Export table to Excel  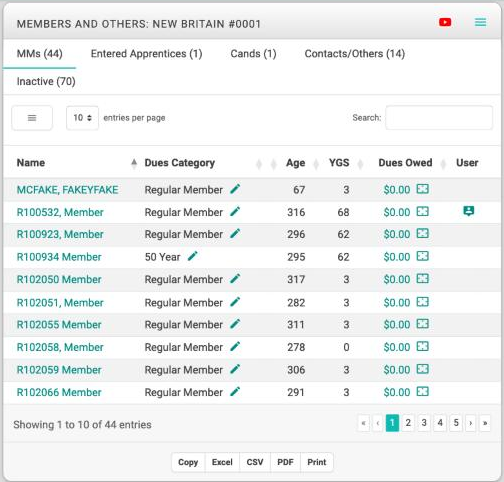[222, 462]
